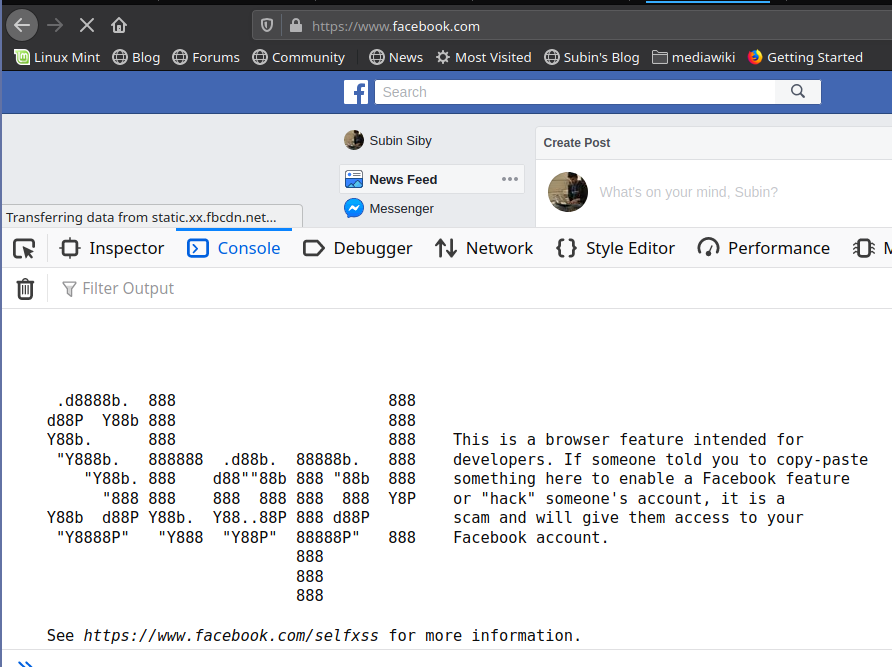Click the 'What's on your mind' post box

pos(688,192)
